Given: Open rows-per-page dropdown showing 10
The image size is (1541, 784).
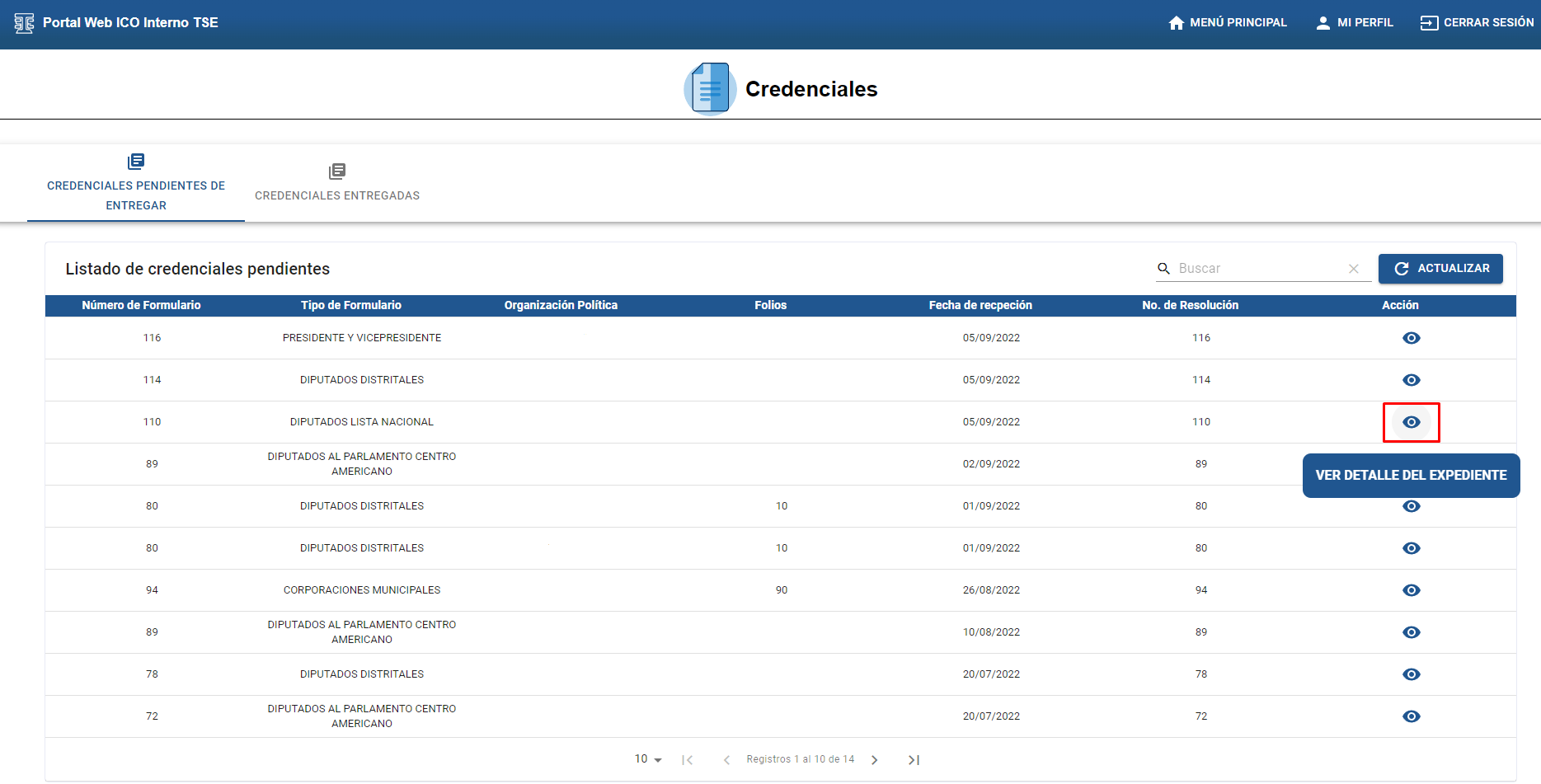Looking at the screenshot, I should (x=648, y=759).
